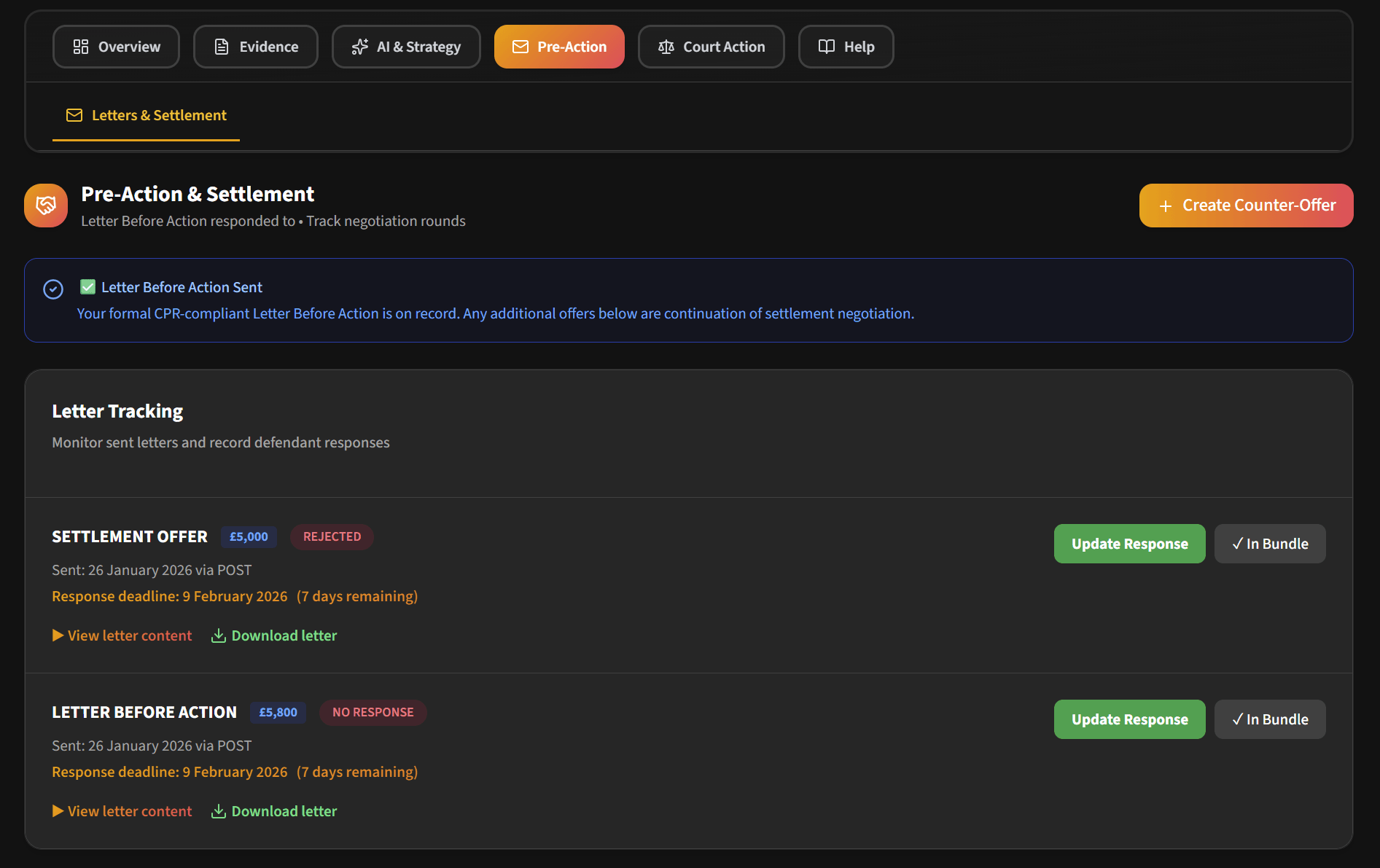Update Response for the Settlement Offer
The image size is (1380, 868).
tap(1129, 544)
